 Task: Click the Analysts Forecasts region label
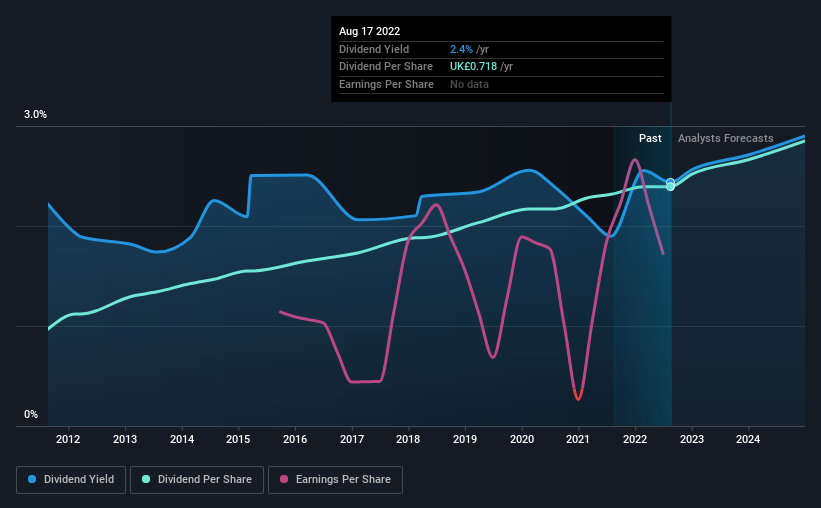726,138
